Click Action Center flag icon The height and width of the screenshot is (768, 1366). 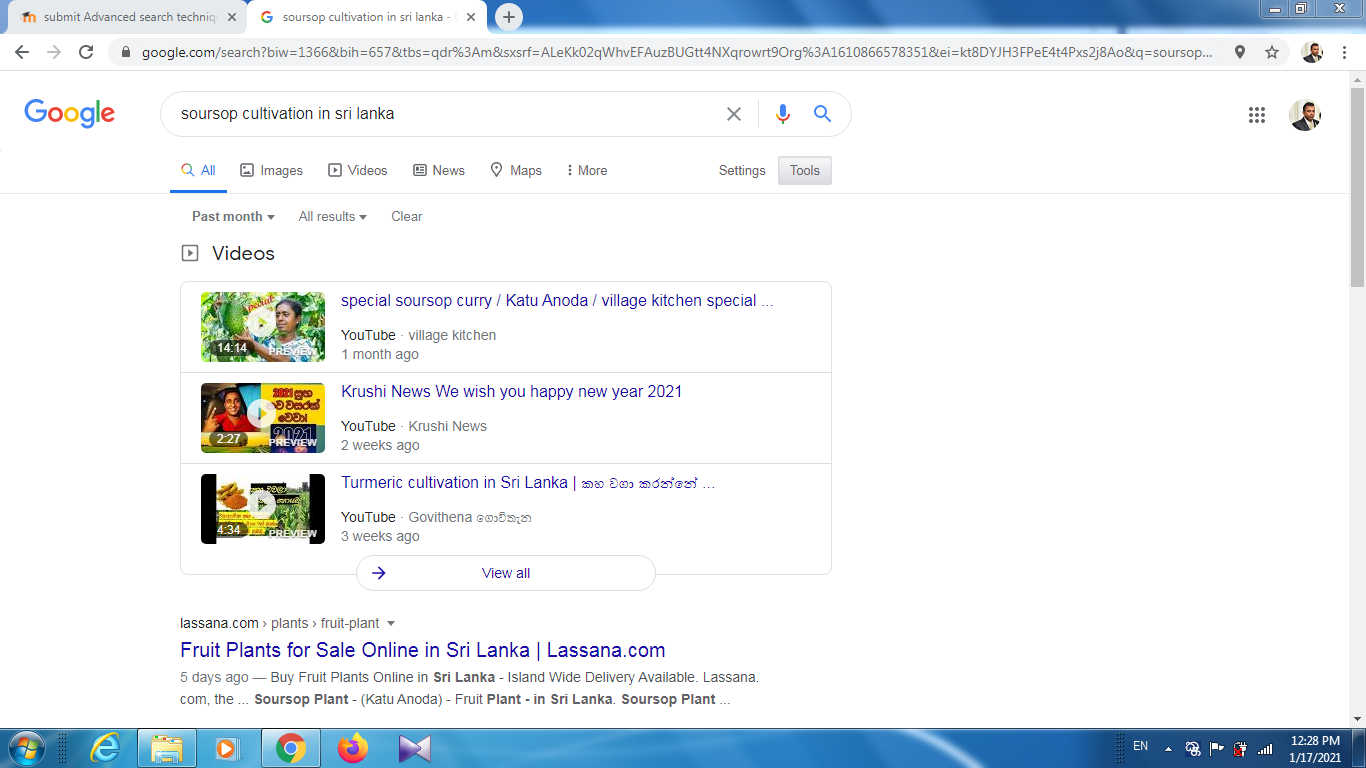1217,748
